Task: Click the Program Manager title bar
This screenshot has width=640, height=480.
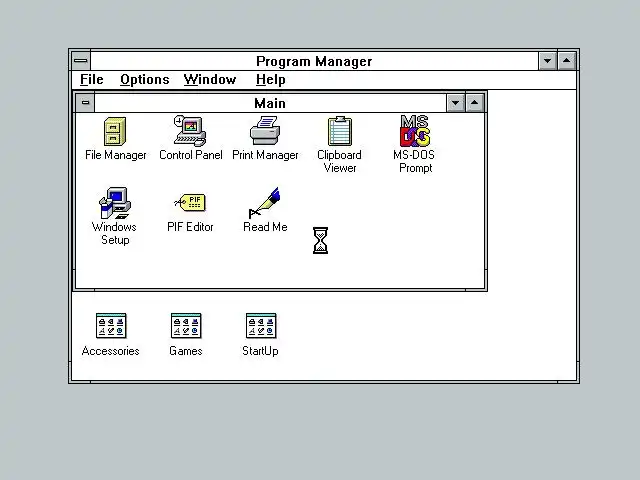Action: [314, 61]
